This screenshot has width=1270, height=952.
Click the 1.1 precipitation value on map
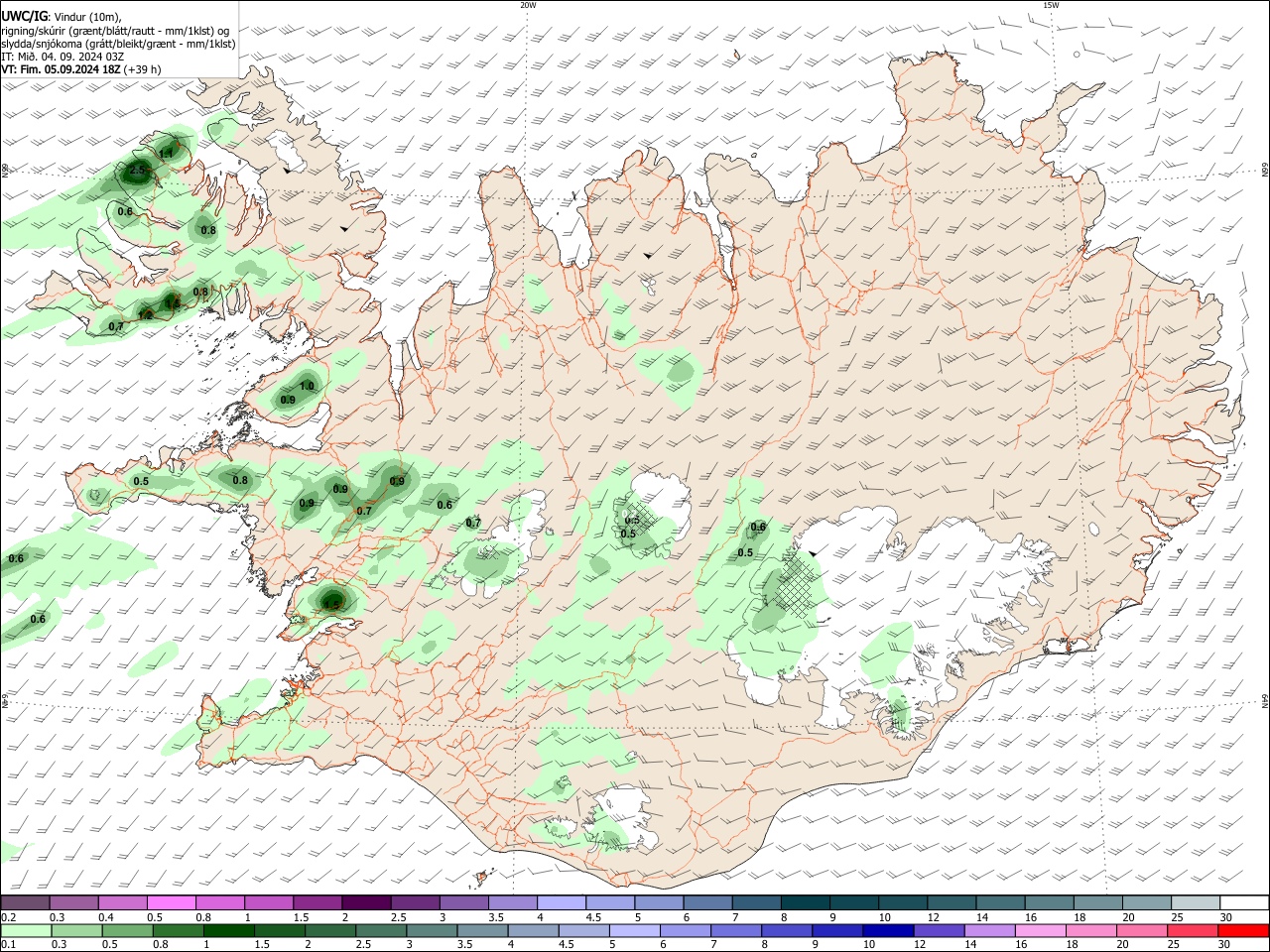point(166,153)
